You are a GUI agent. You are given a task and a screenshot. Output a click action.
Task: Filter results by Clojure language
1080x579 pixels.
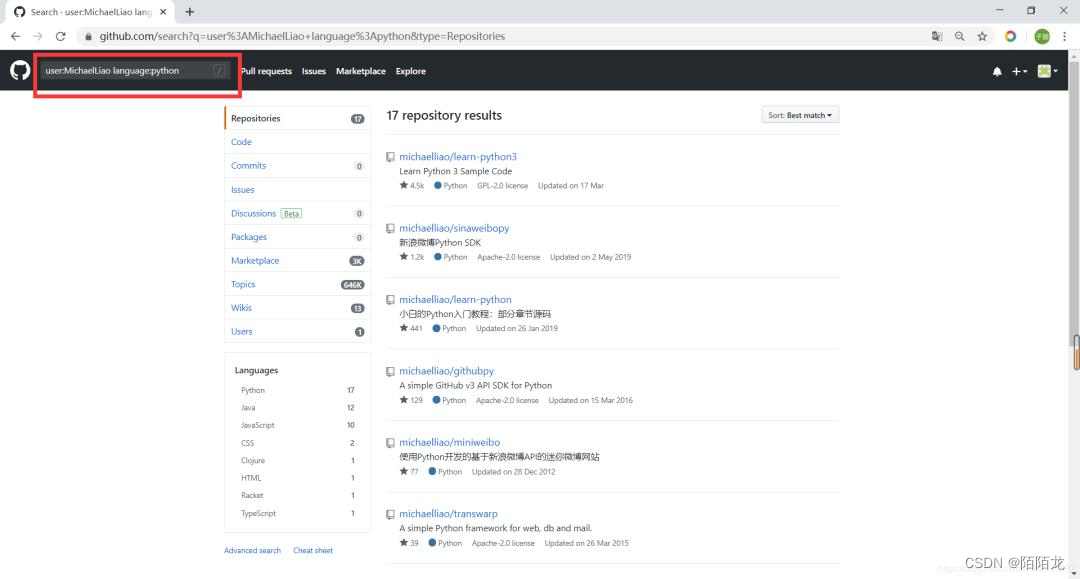pos(298,461)
